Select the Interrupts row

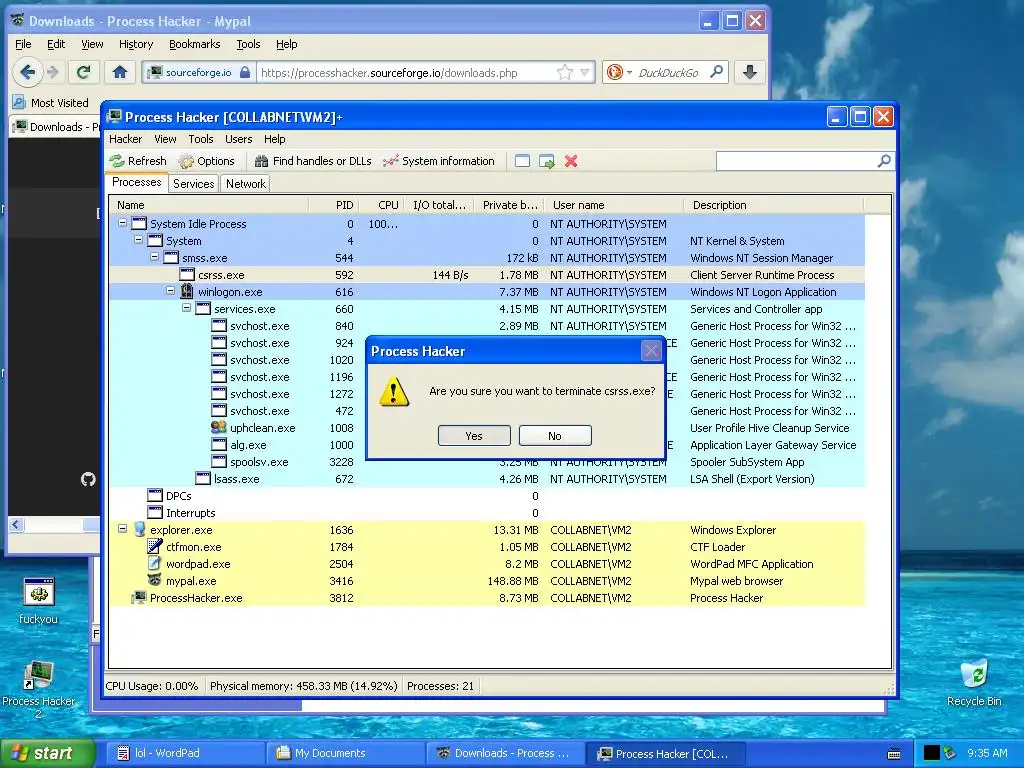click(x=487, y=513)
